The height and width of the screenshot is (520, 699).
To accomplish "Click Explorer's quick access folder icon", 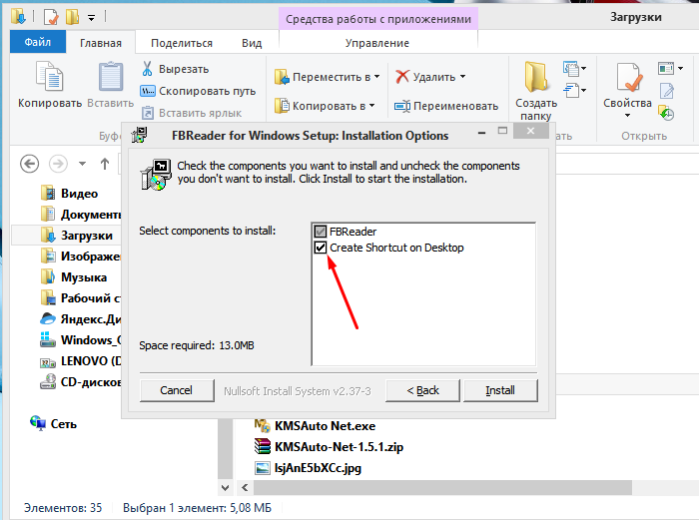I will pyautogui.click(x=18, y=17).
